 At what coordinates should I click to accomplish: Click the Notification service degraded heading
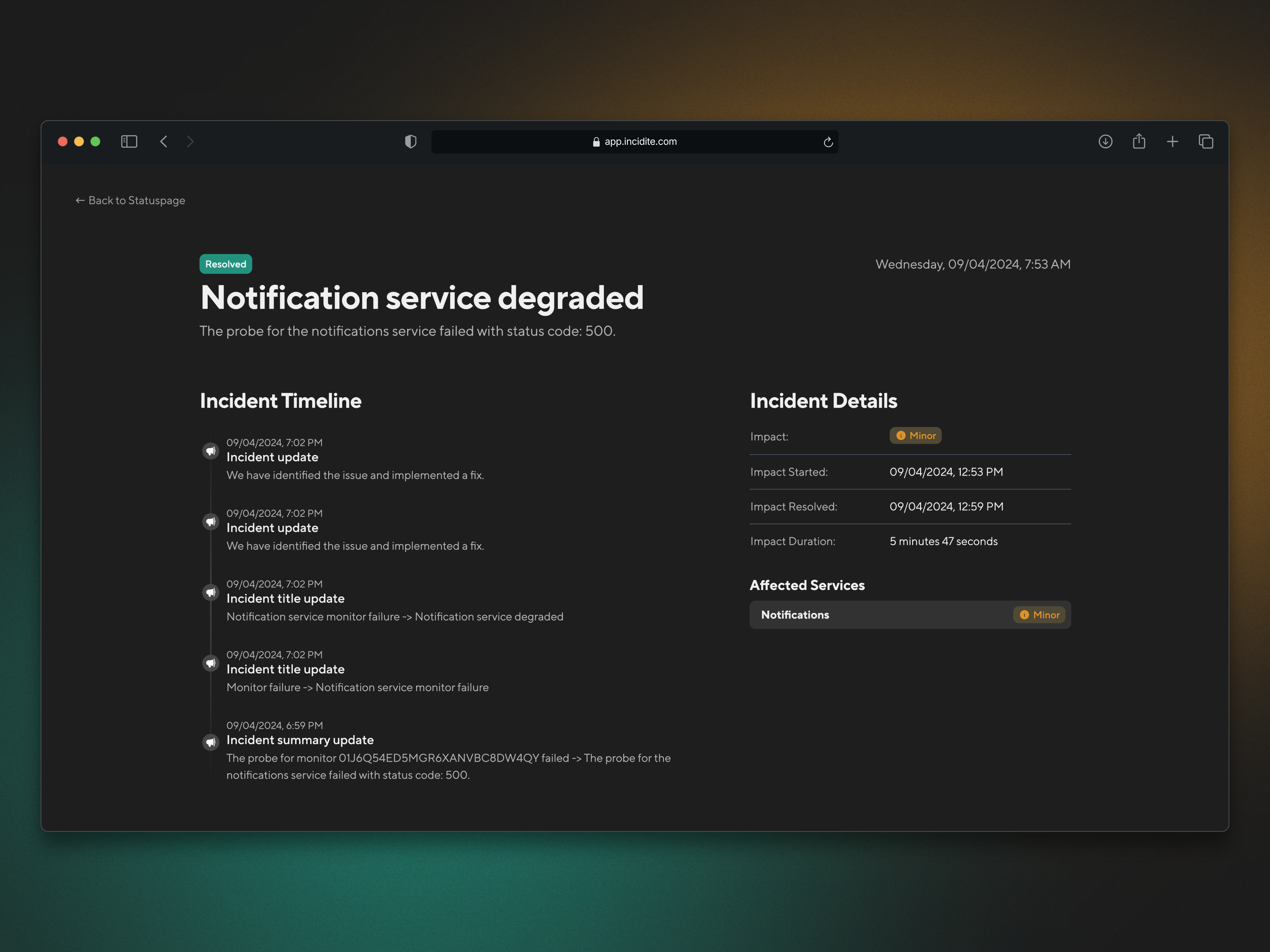[x=422, y=298]
